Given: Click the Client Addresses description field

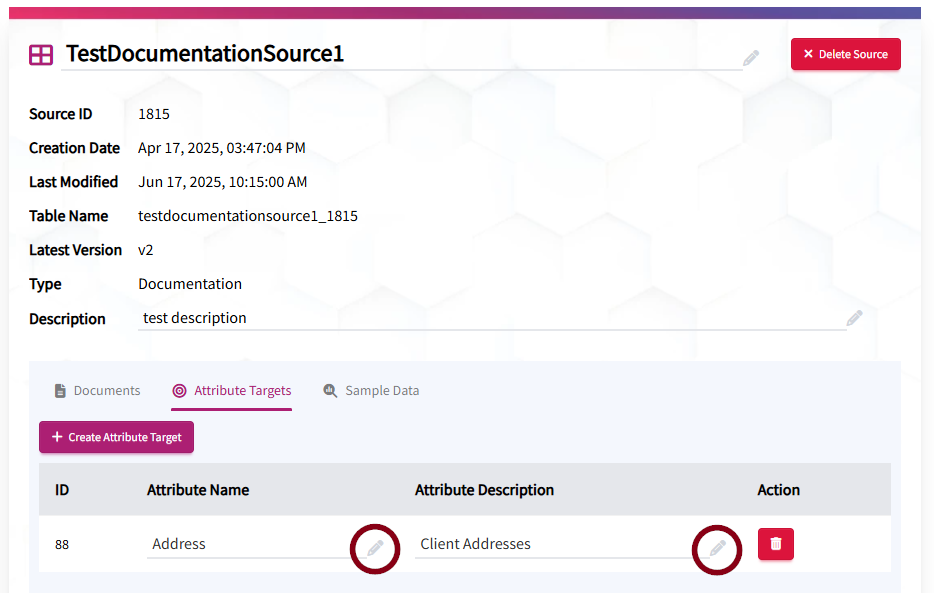Looking at the screenshot, I should [561, 544].
